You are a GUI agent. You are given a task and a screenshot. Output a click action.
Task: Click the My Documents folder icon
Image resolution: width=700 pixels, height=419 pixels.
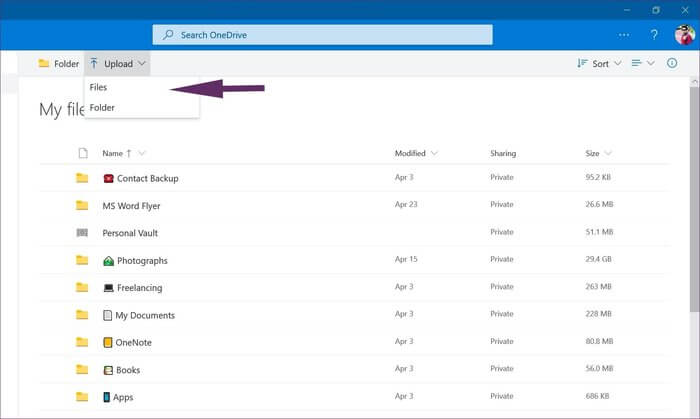click(82, 315)
